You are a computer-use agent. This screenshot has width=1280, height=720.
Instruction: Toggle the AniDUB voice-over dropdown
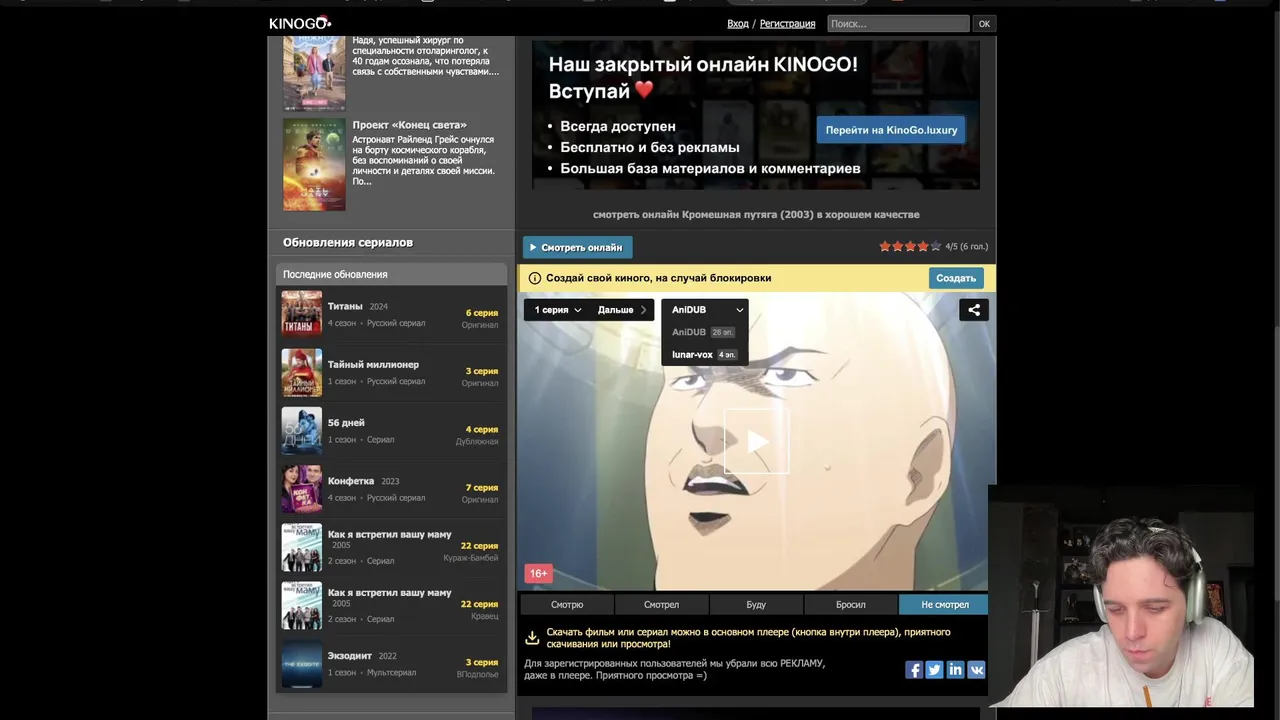(705, 310)
